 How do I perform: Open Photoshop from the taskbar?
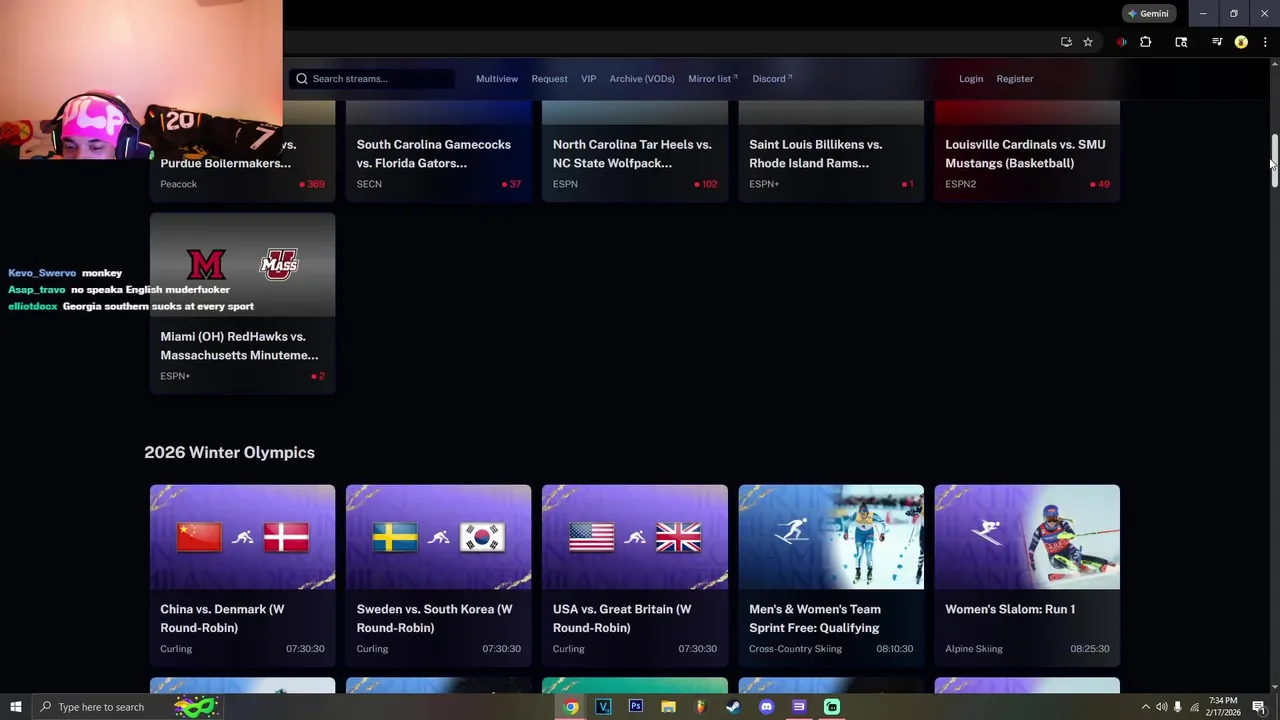[636, 707]
